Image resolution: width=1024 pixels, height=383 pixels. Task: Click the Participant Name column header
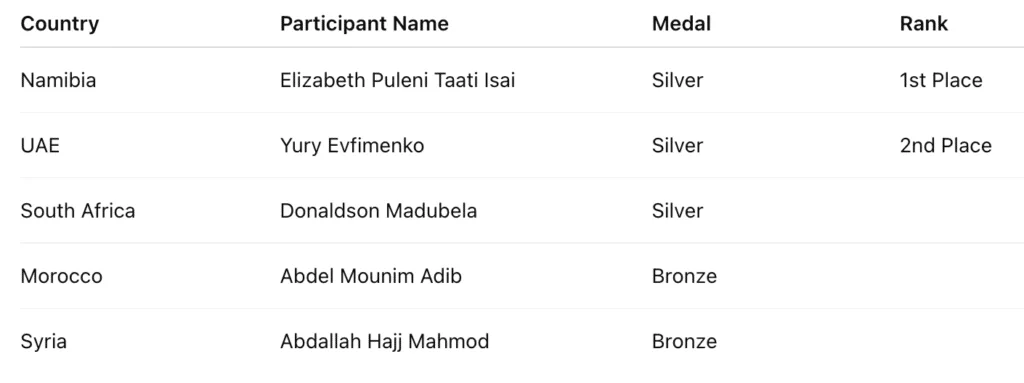364,24
